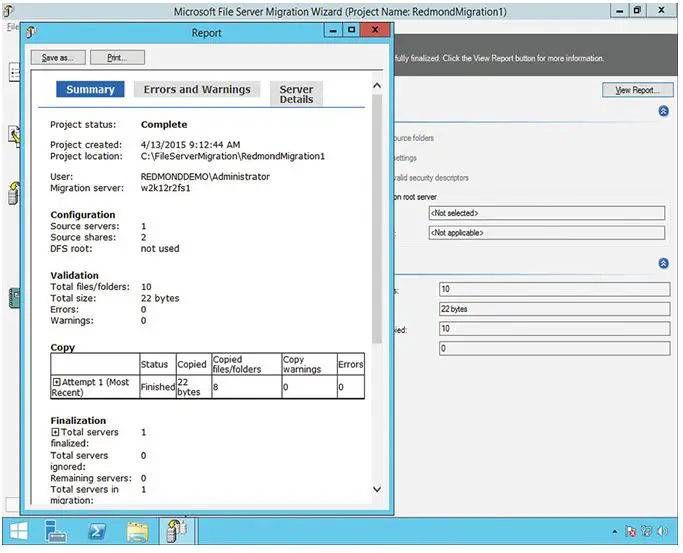This screenshot has height=553, width=683.
Task: Click the migration server name 'w2k12r2fs1'
Action: (x=166, y=188)
